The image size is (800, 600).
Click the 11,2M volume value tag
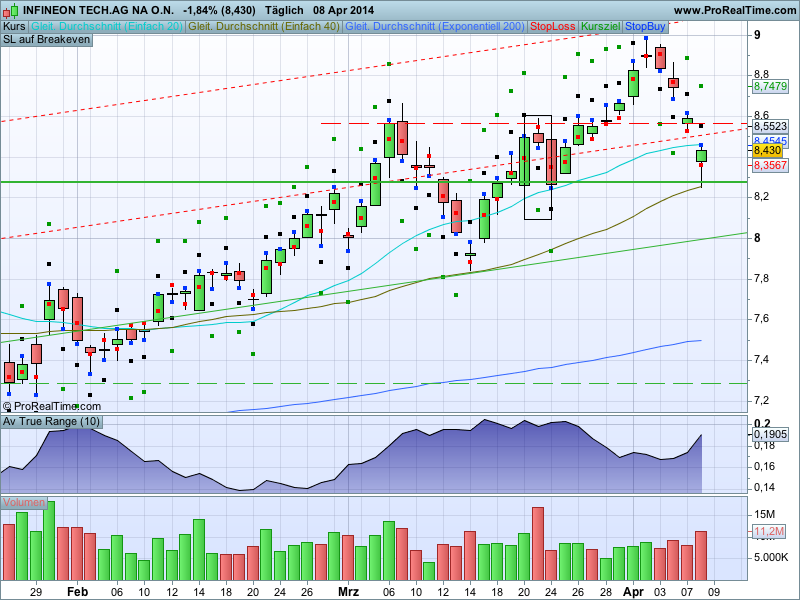point(769,532)
